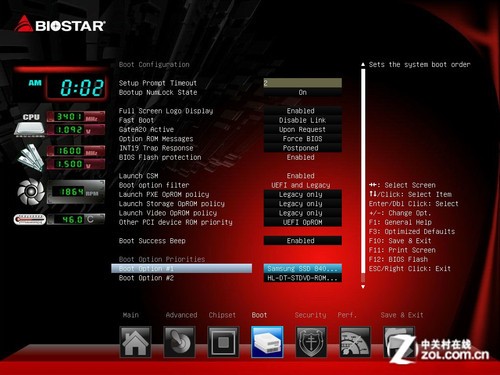Toggle Launch CSM Enabled value

301,176
